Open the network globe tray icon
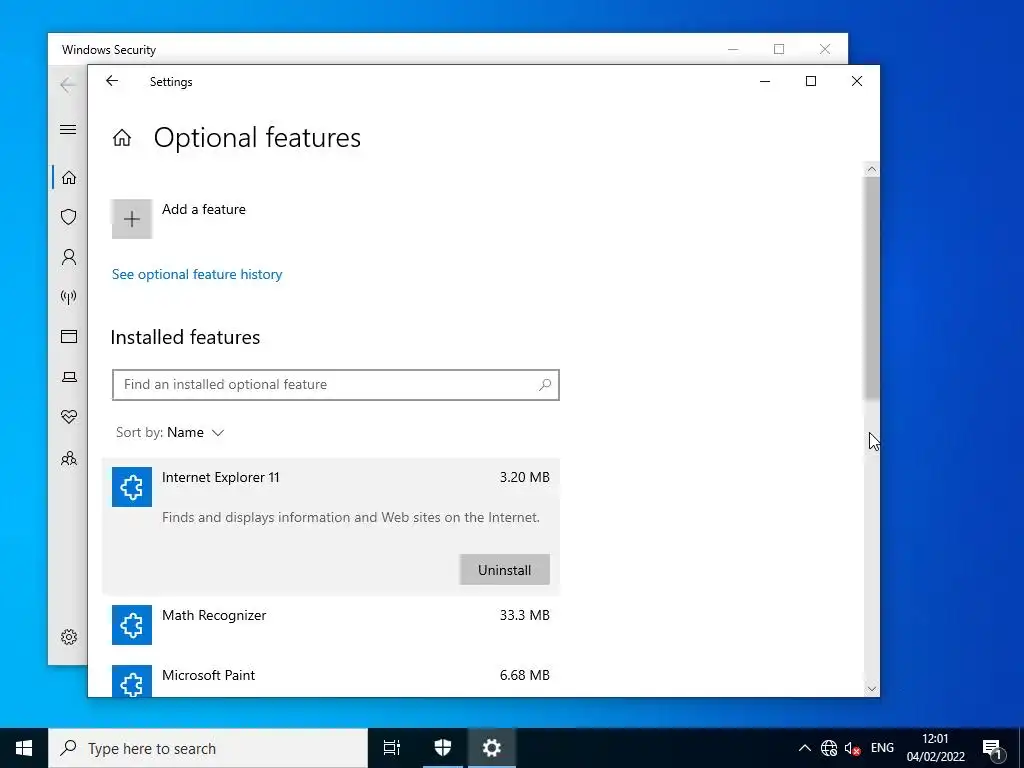This screenshot has width=1024, height=768. tap(829, 748)
